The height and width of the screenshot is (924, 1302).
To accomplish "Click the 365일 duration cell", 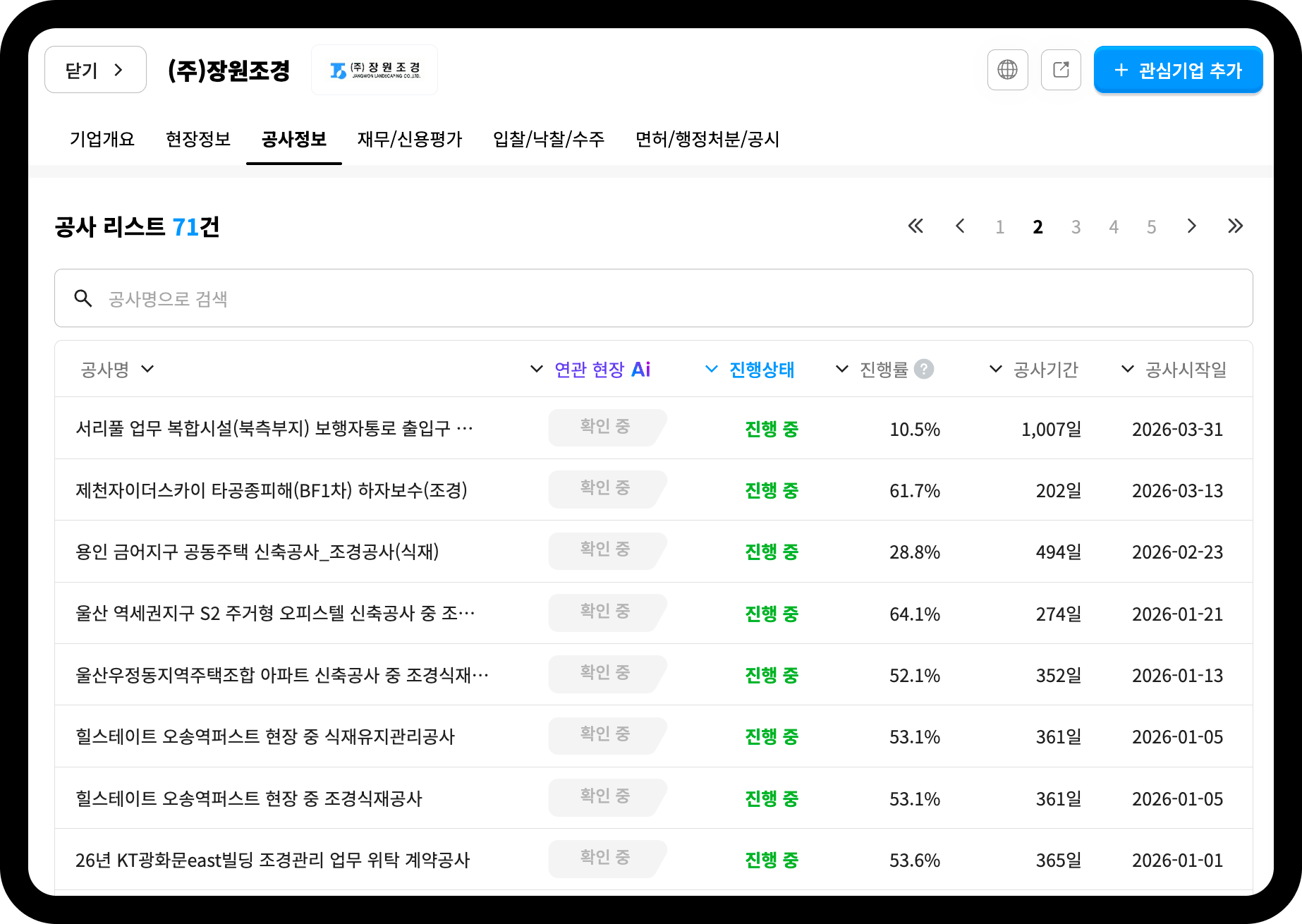I will point(1058,861).
